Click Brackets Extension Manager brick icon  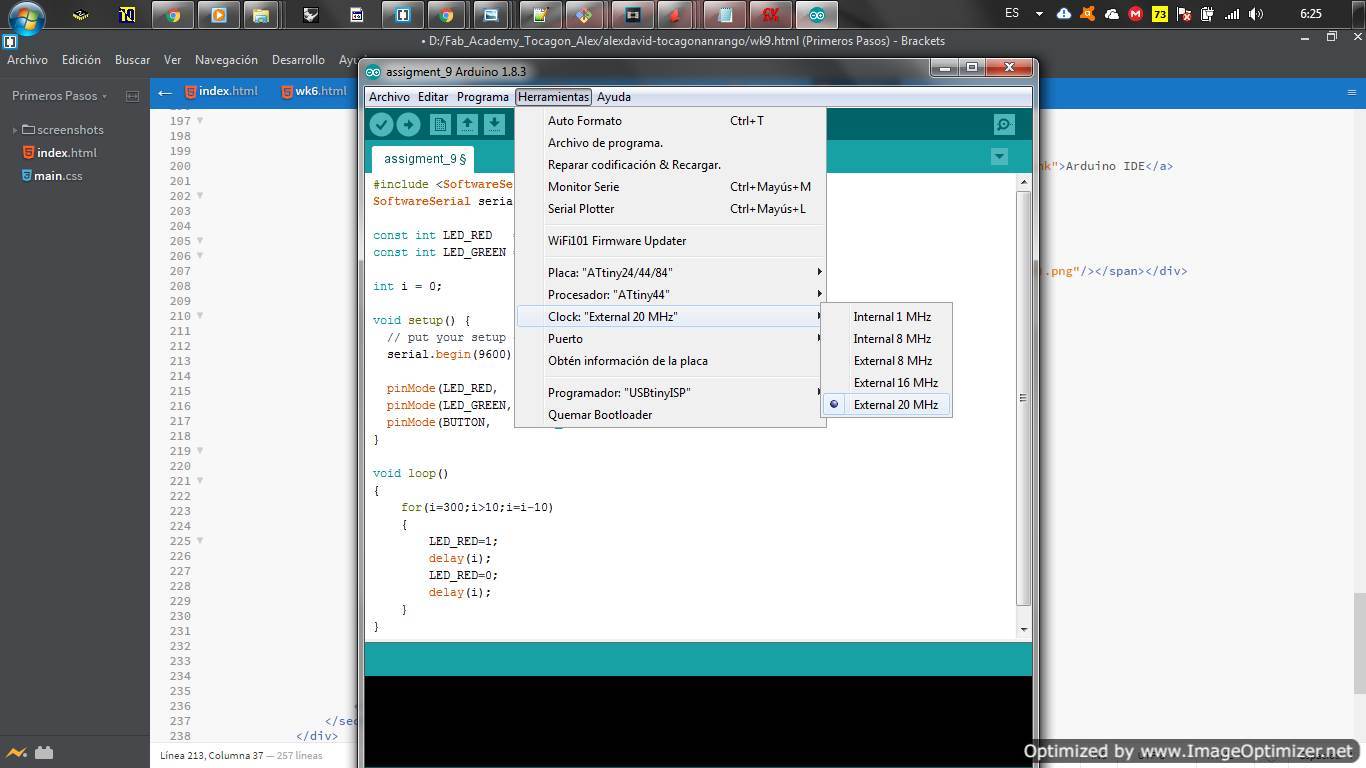[x=43, y=753]
